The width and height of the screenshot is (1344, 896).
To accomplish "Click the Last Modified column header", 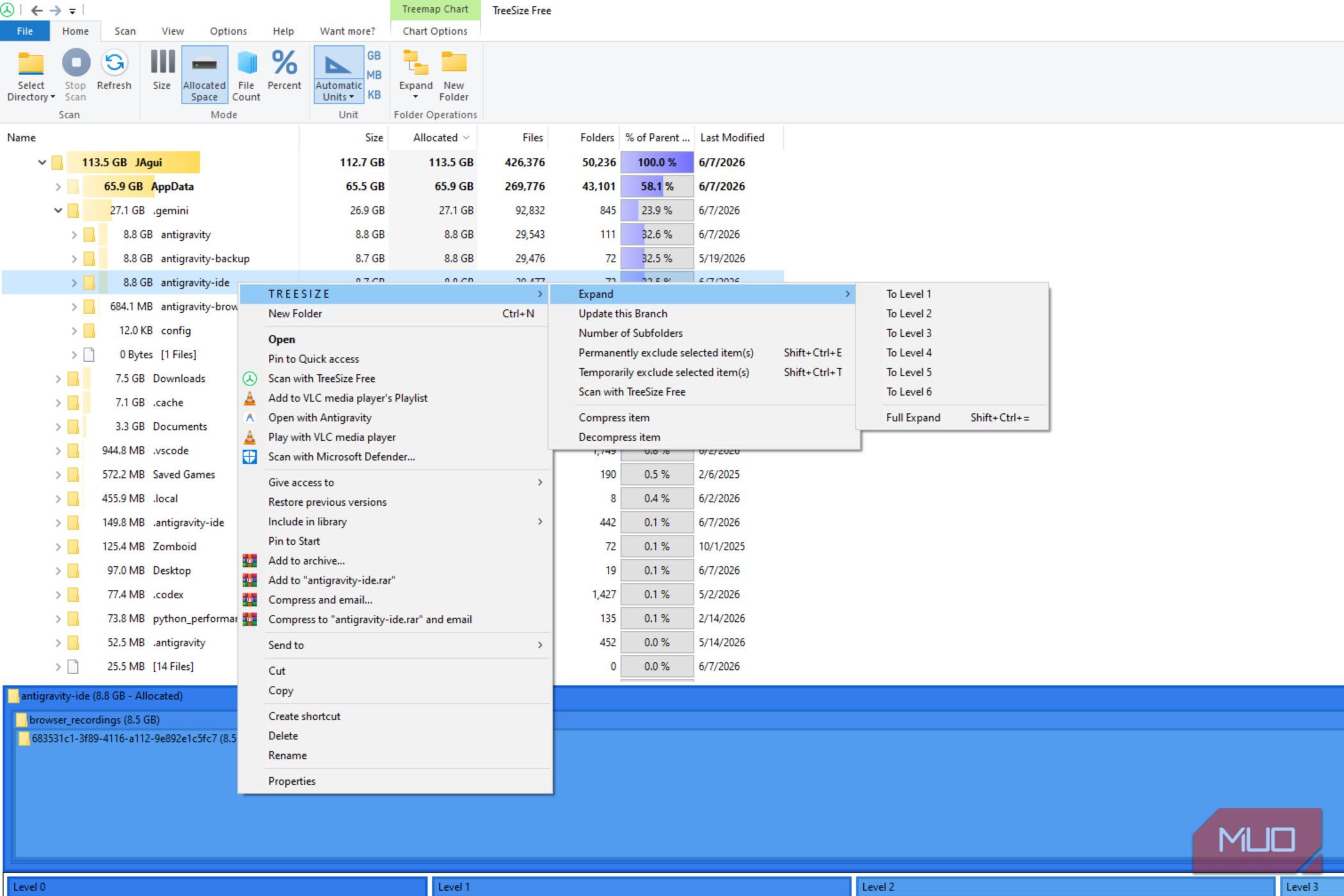I will pyautogui.click(x=739, y=138).
